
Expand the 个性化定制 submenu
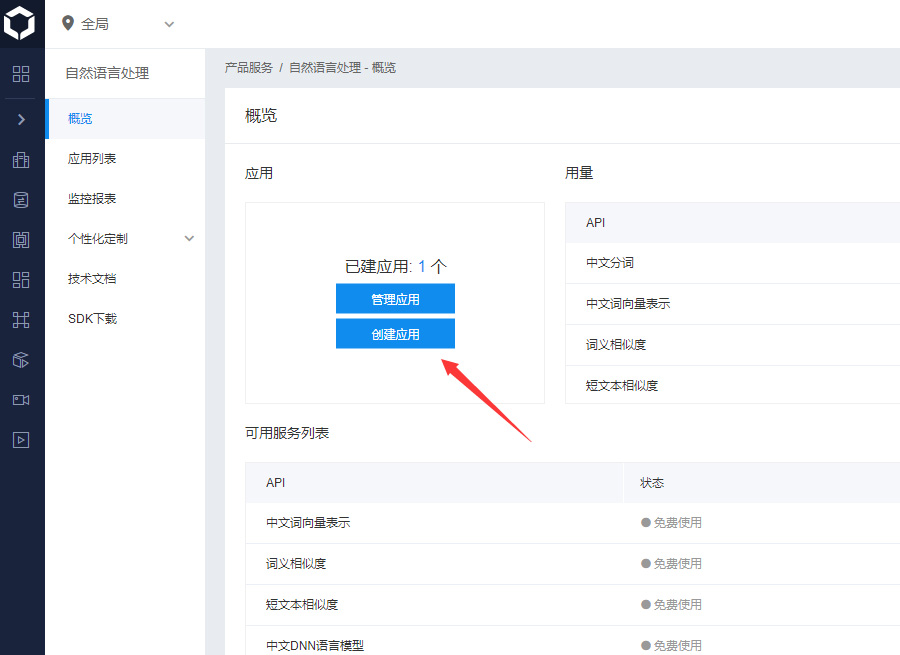click(x=189, y=239)
